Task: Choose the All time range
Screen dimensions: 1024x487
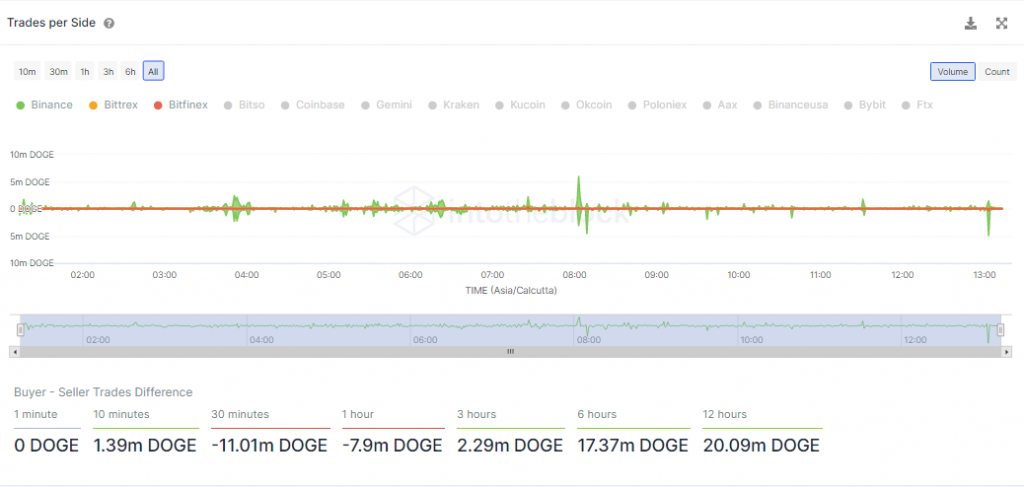Action: [153, 71]
